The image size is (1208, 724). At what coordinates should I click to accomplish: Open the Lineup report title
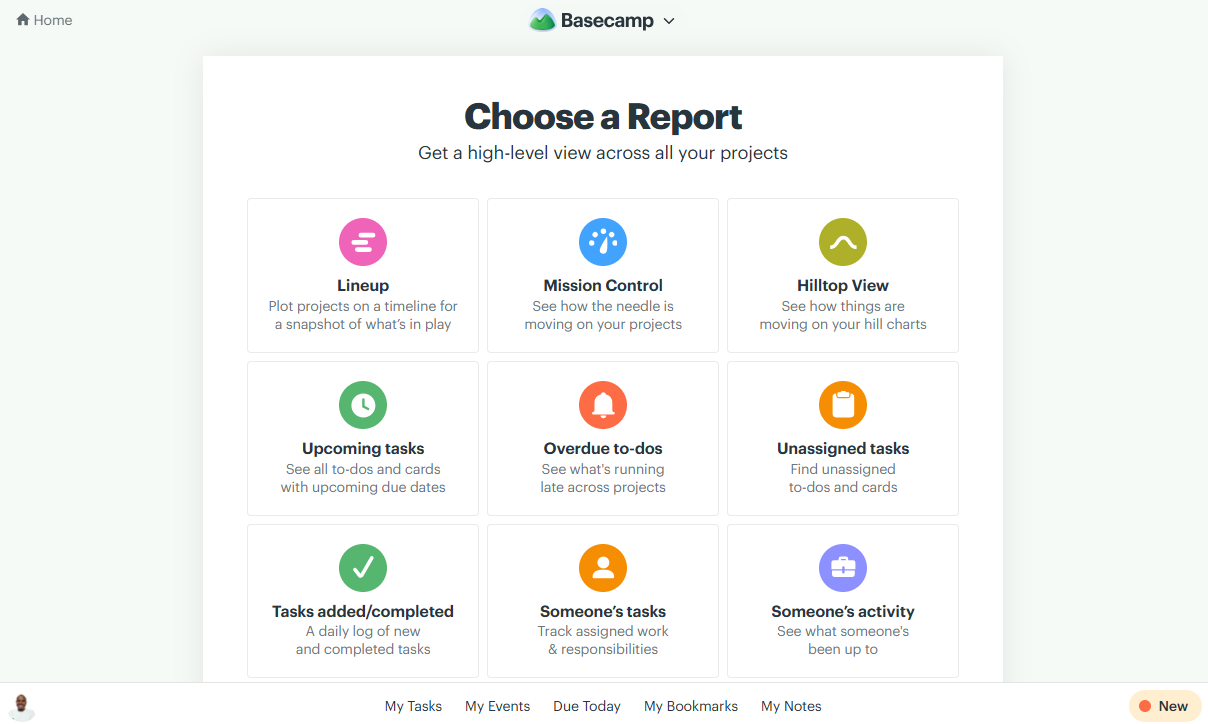pos(363,286)
